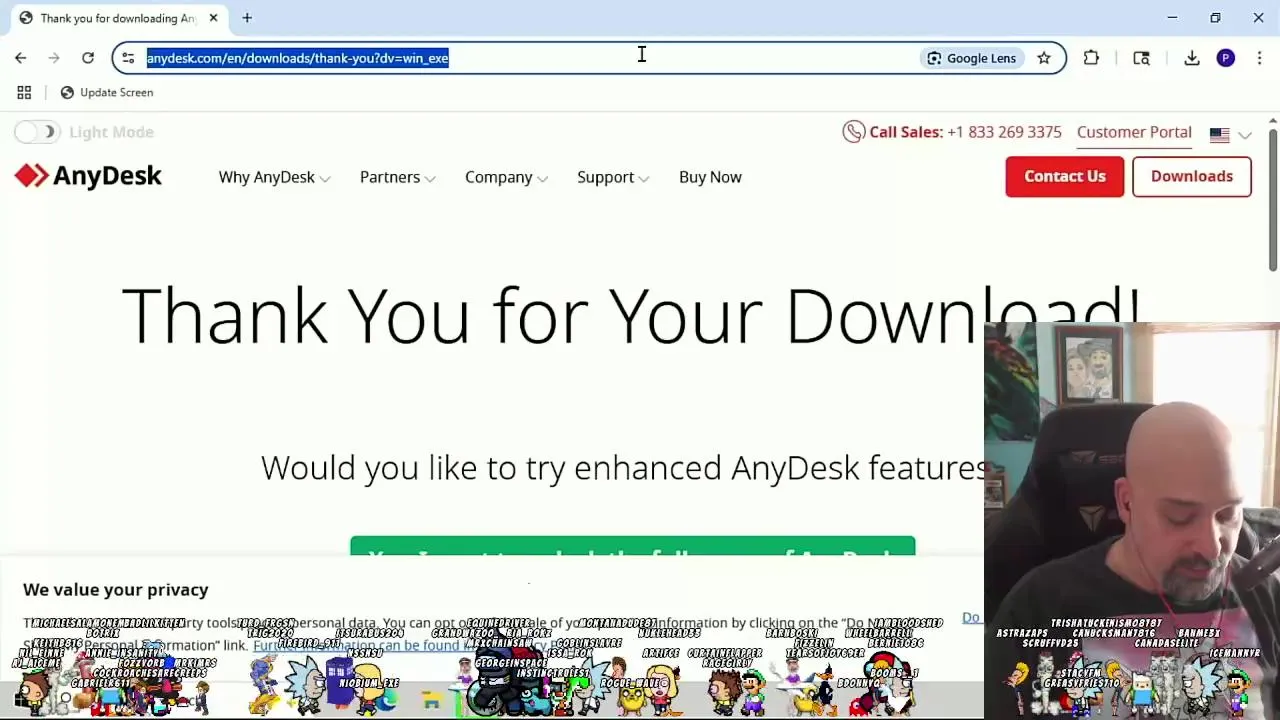Image resolution: width=1280 pixels, height=720 pixels.
Task: Open the Chrome extensions menu
Action: click(1091, 58)
